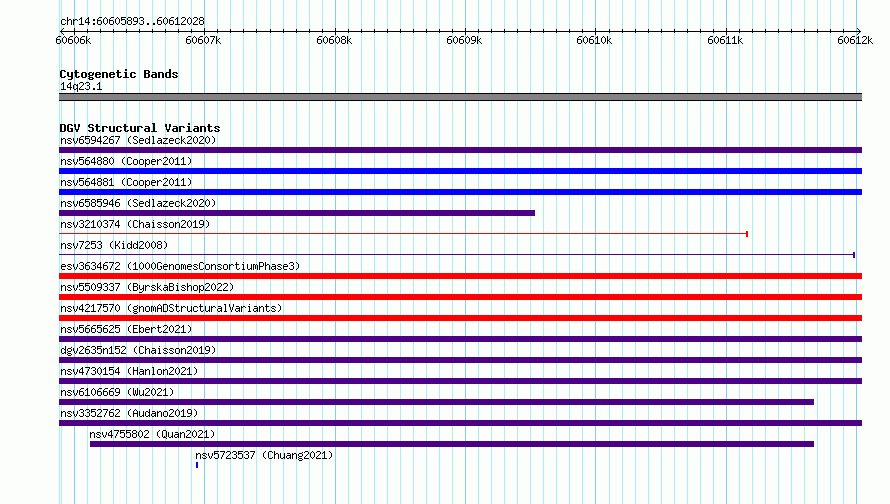Click the nsv564880 blue variant bar

coord(460,171)
